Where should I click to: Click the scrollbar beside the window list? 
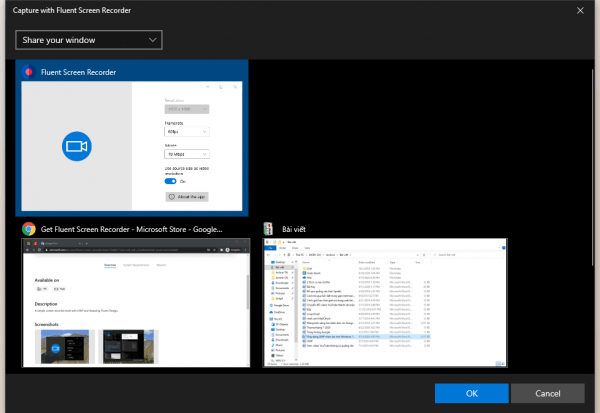coord(593,167)
